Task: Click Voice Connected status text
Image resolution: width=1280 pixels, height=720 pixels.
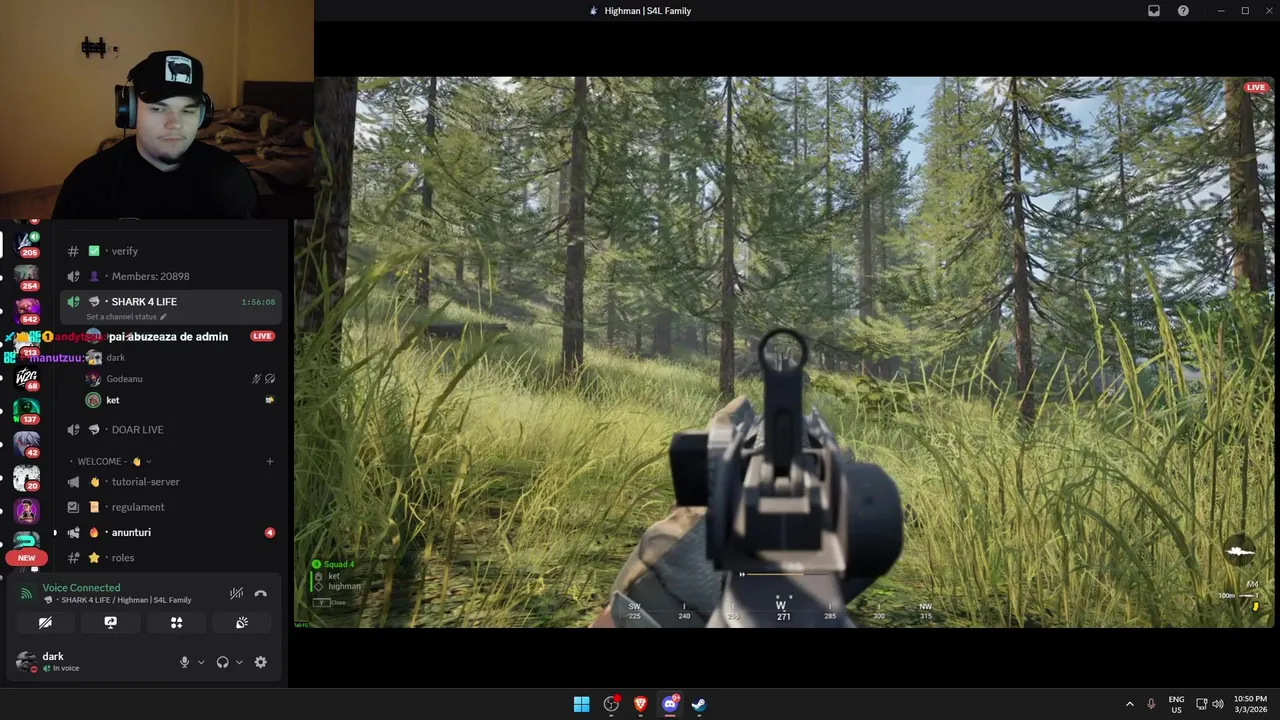Action: tap(81, 588)
